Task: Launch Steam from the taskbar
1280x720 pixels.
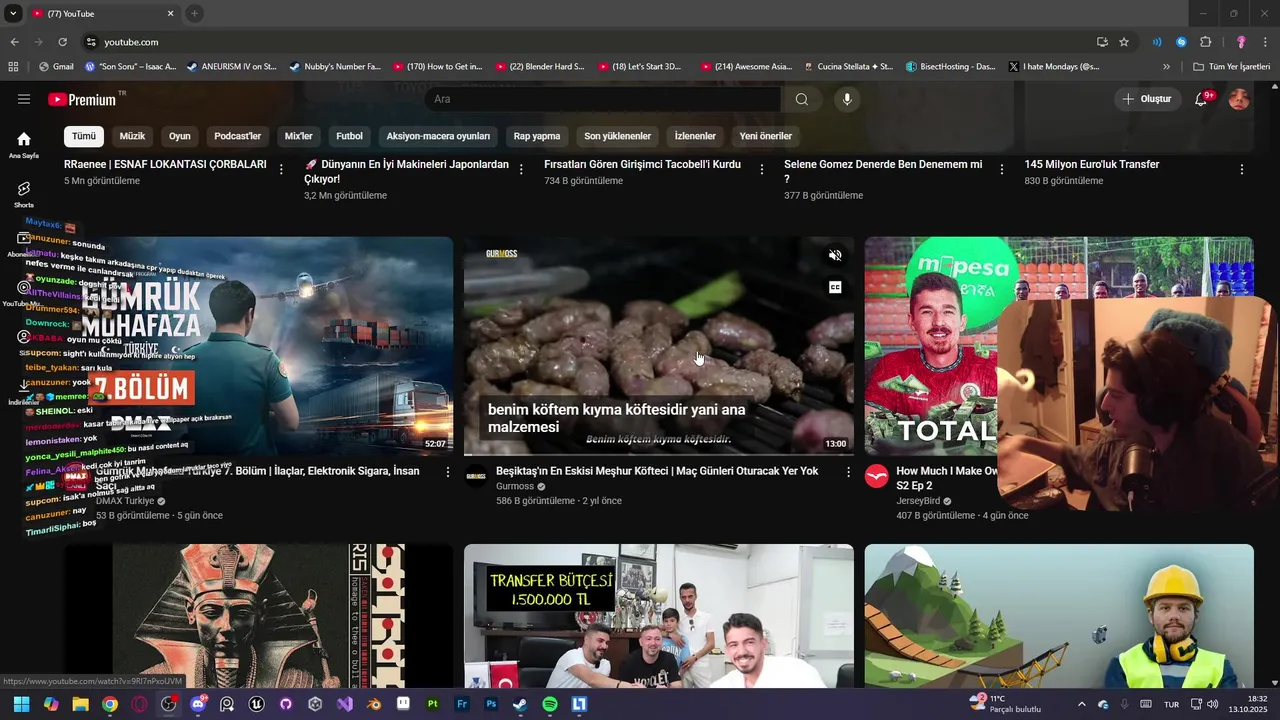Action: pos(520,704)
